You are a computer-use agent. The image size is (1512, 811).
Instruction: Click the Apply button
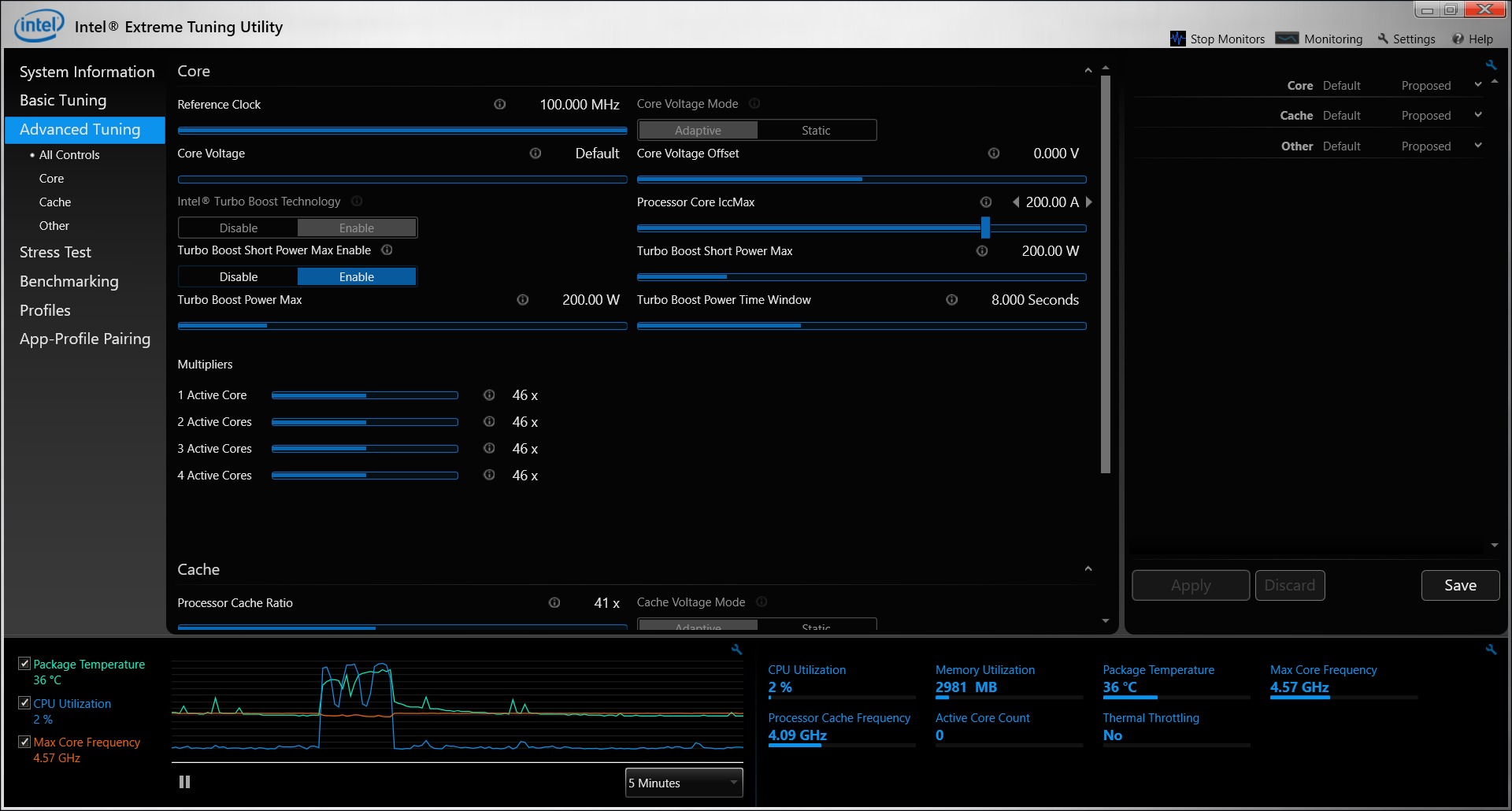pos(1191,585)
